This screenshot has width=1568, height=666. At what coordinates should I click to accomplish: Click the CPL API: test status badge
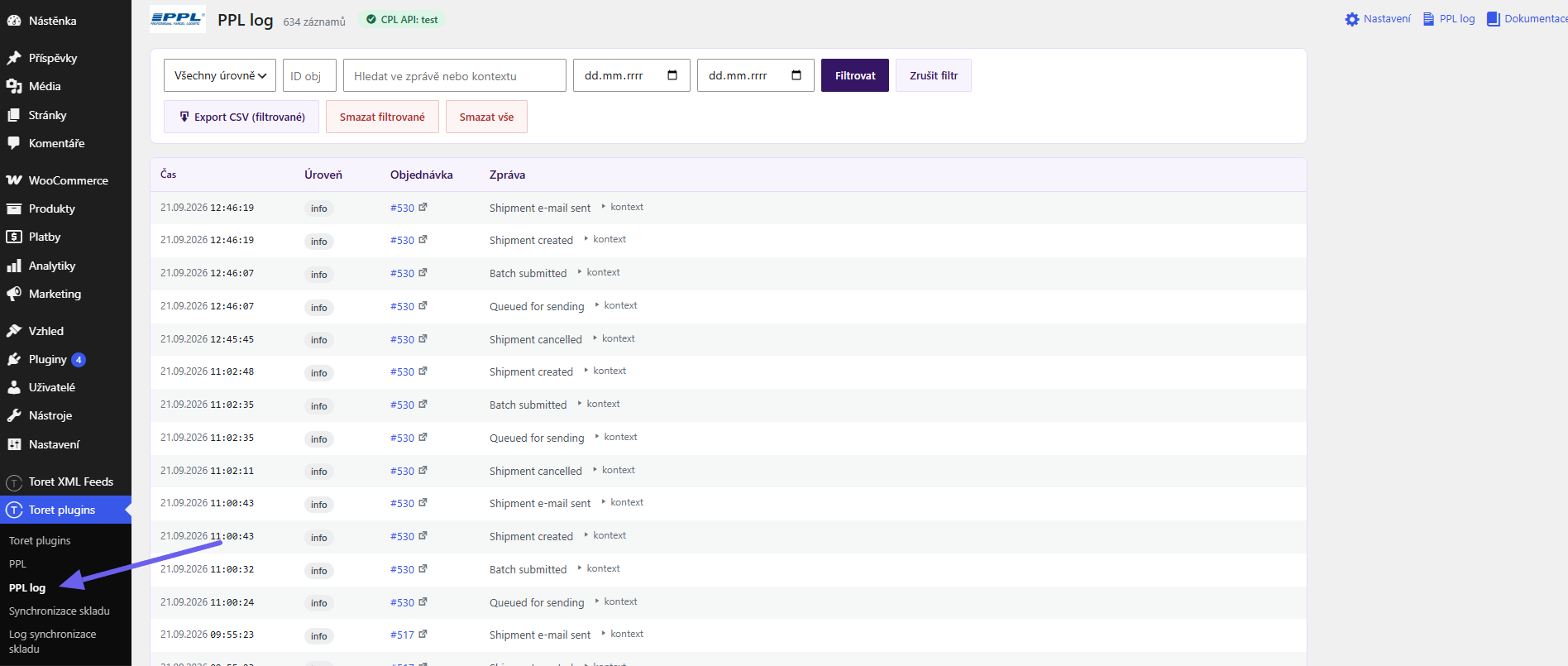[402, 20]
